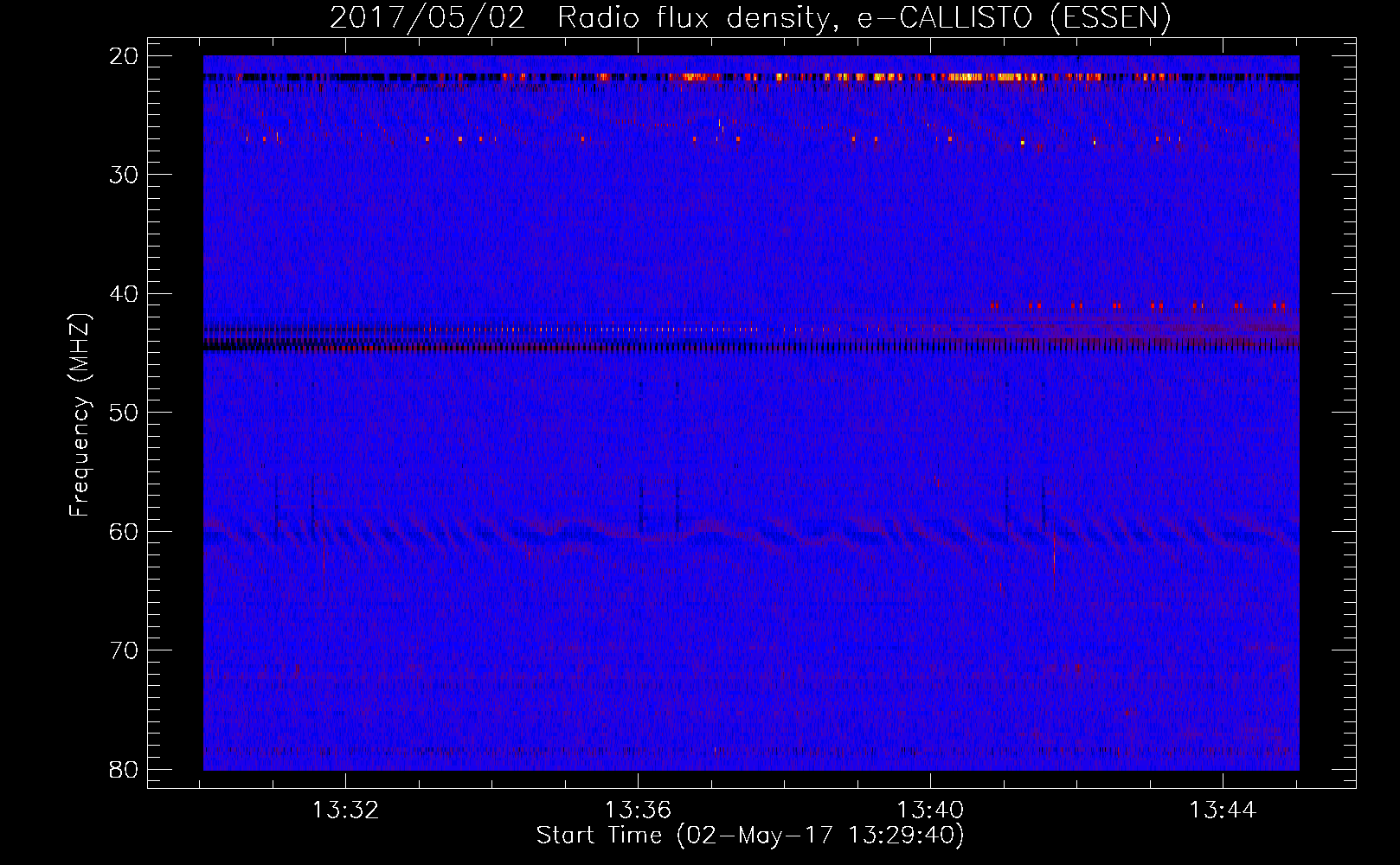The image size is (1400, 865).
Task: Click the 40 MHz frequency tick label
Action: (x=124, y=294)
